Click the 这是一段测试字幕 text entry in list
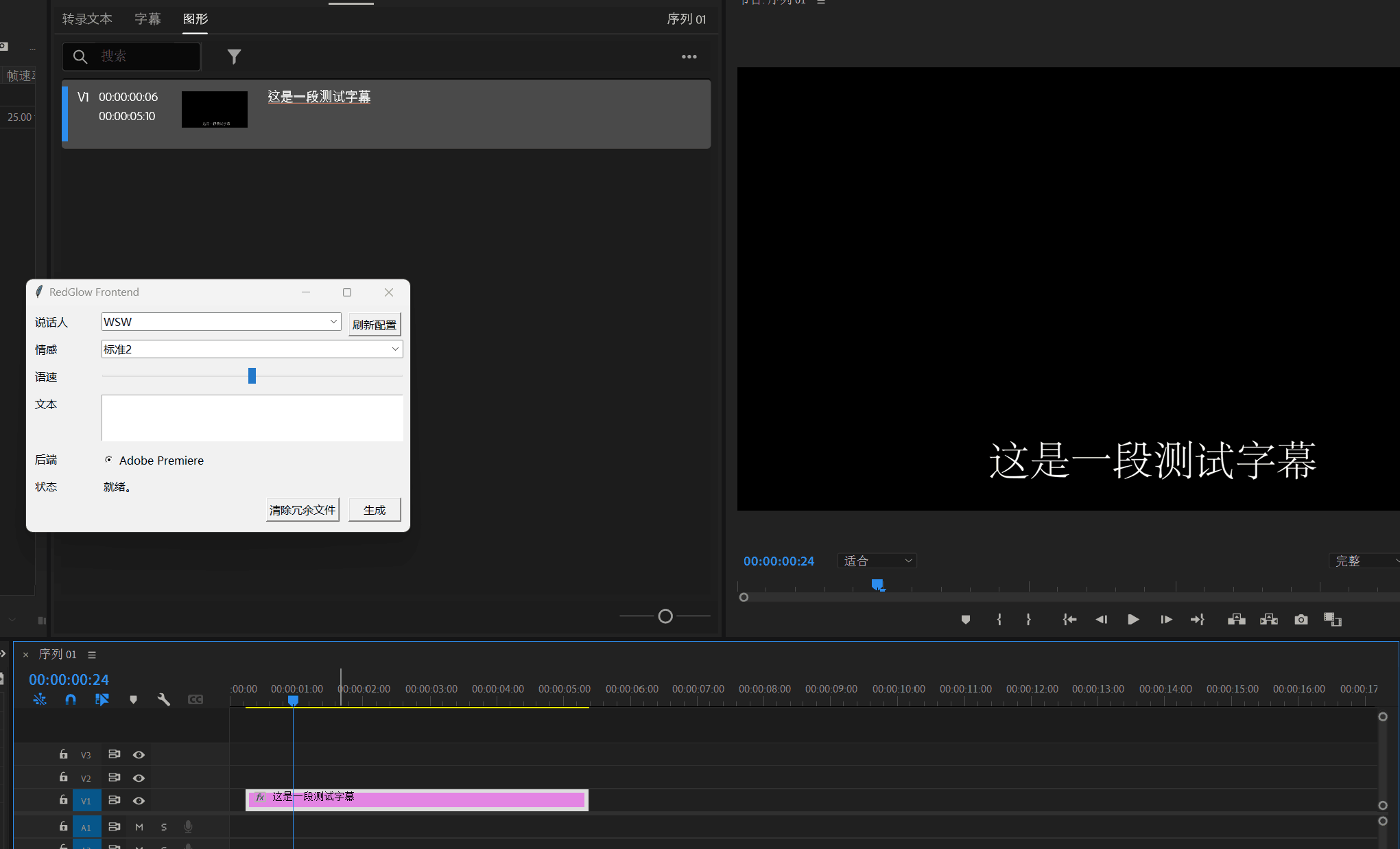The width and height of the screenshot is (1400, 849). (x=319, y=97)
